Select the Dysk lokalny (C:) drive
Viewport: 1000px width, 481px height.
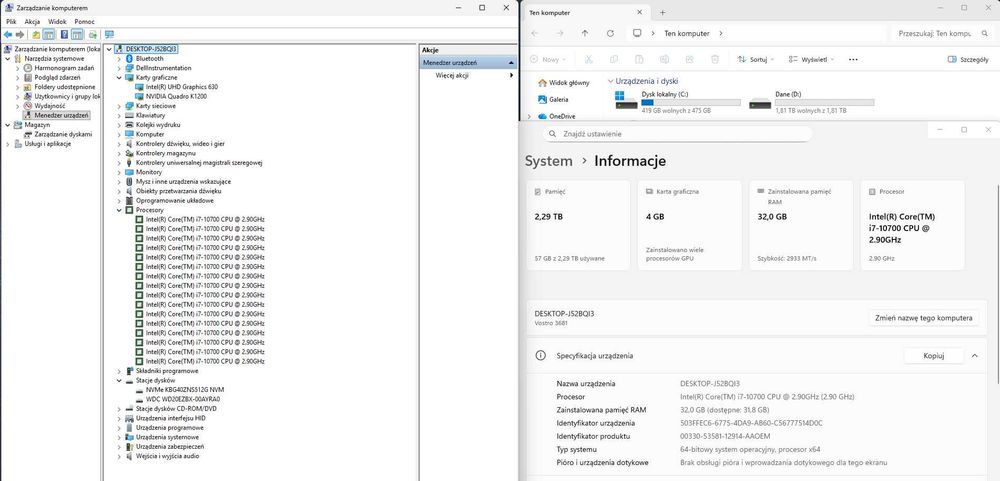677,102
